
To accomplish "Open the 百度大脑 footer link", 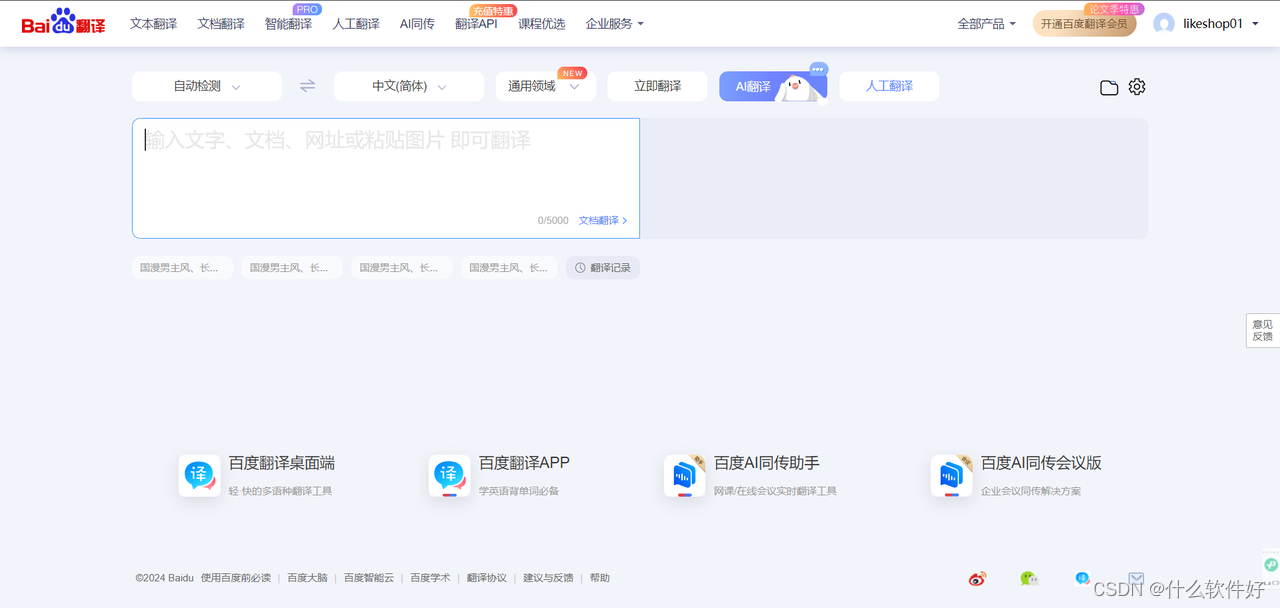I will pos(307,578).
